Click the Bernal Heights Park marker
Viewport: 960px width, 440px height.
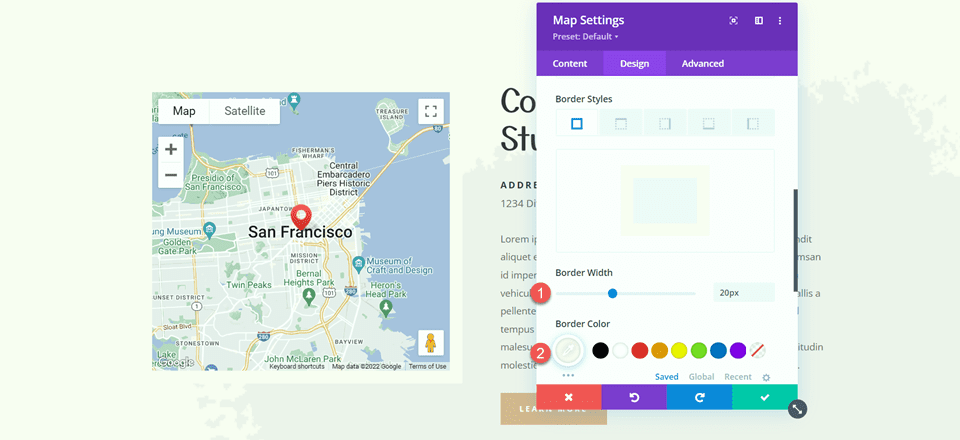point(310,297)
